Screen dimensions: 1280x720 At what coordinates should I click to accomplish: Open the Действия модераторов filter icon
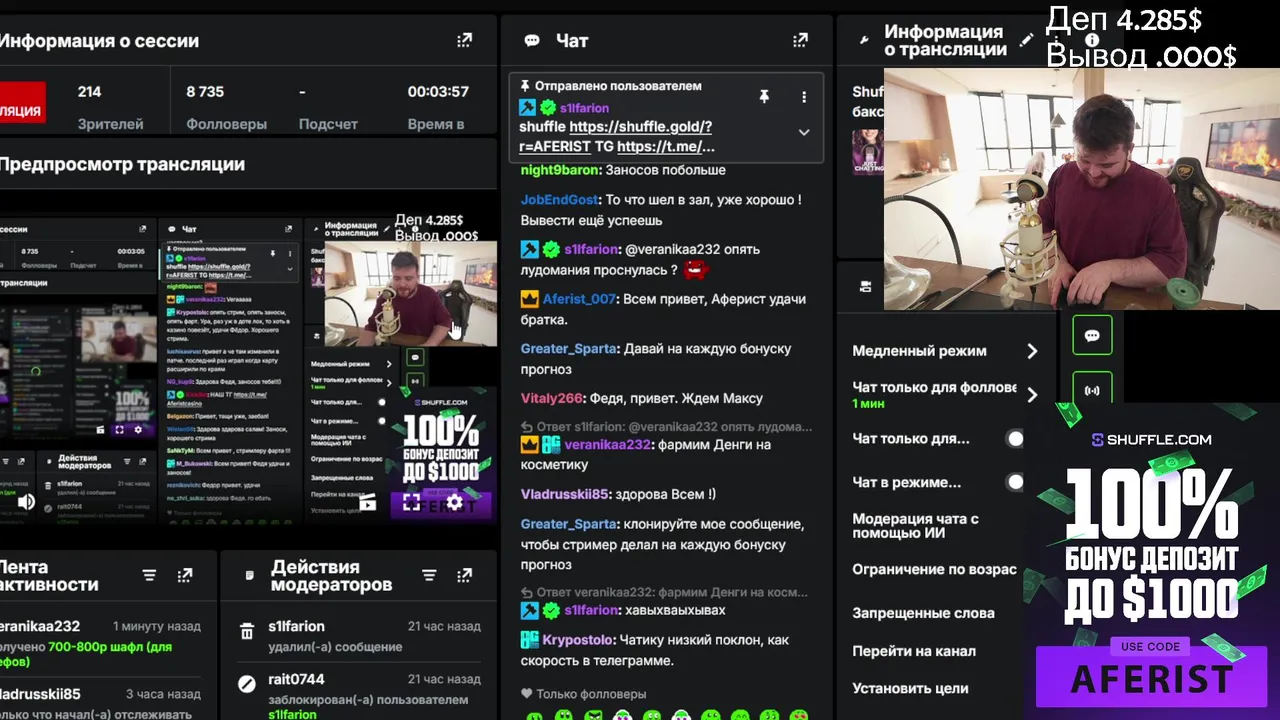click(429, 575)
